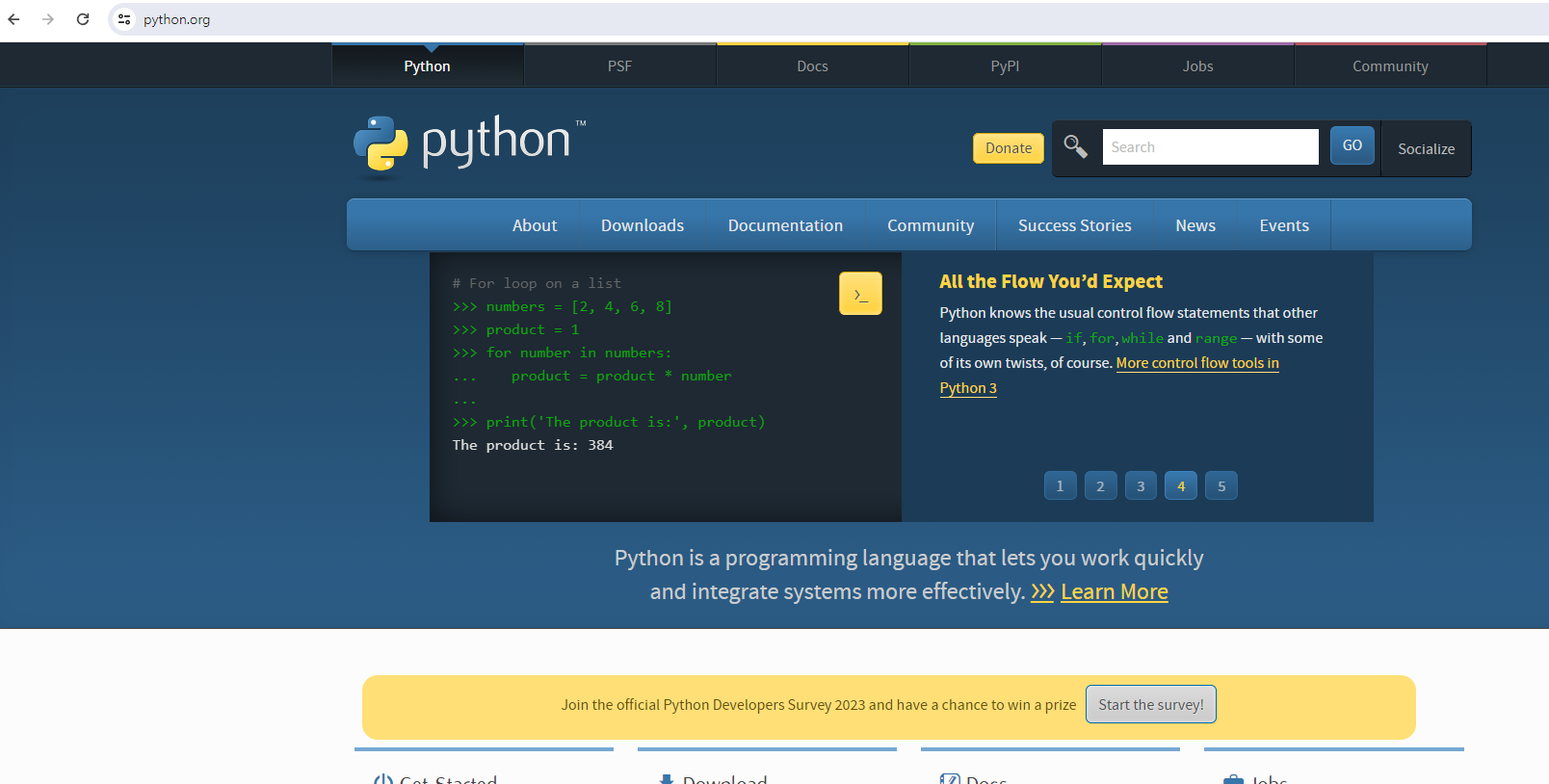Click the '# For loop on a list' comment
Viewport: 1549px width, 784px height.
tap(537, 283)
